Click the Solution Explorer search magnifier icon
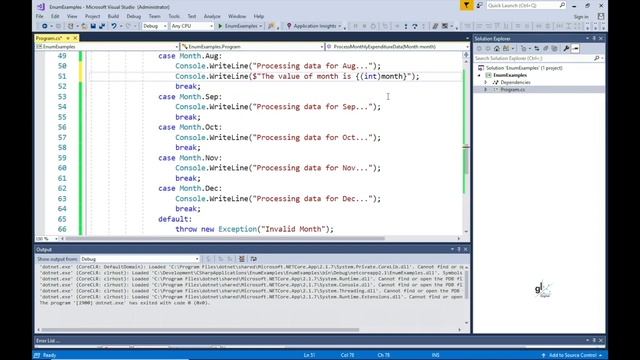The height and width of the screenshot is (360, 640). click(x=597, y=58)
